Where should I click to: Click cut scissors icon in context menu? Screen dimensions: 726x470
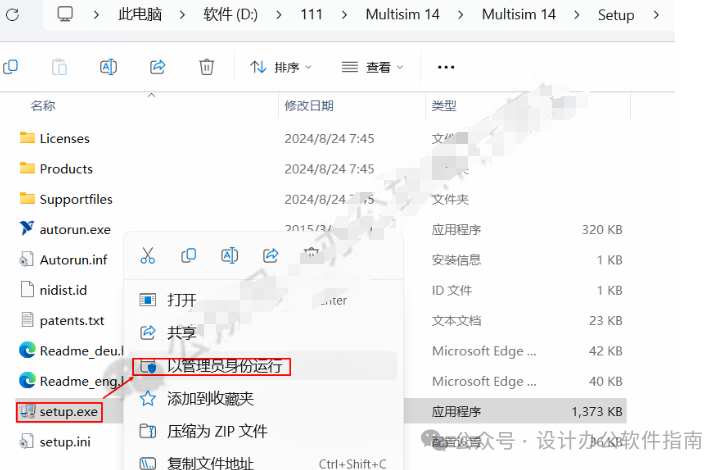[148, 256]
